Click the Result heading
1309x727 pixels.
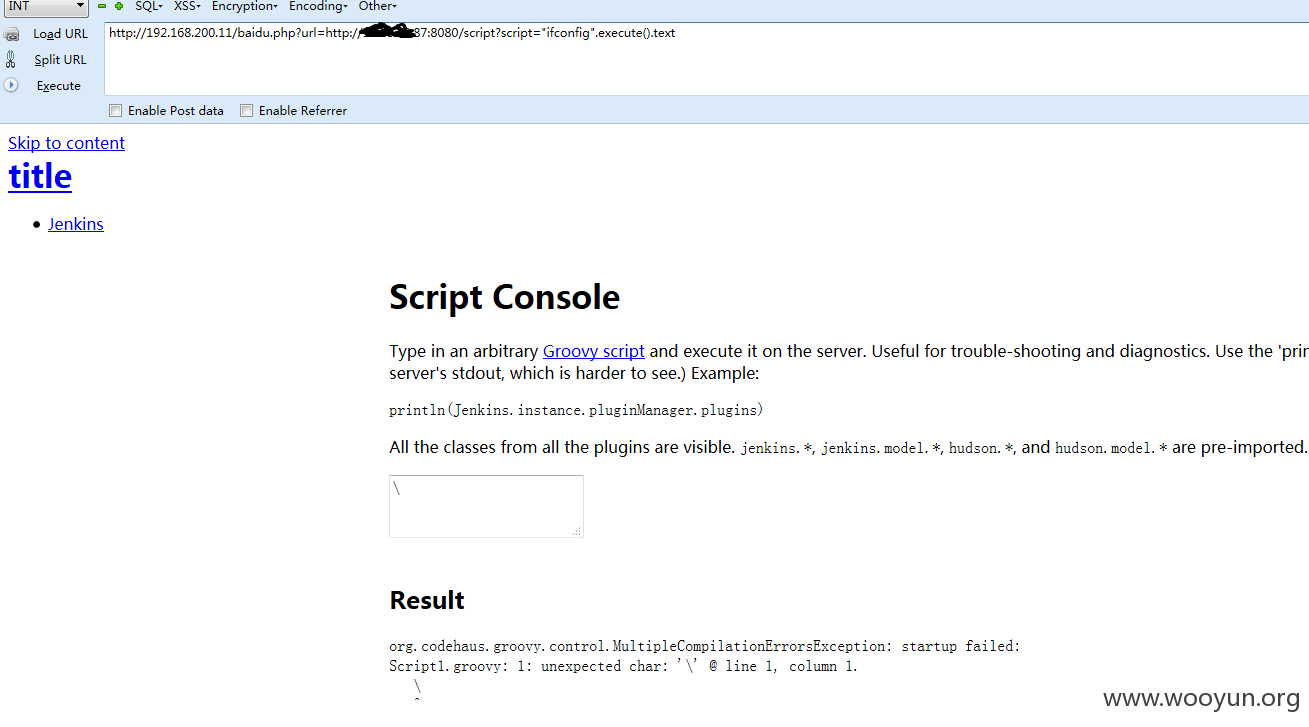[x=427, y=600]
